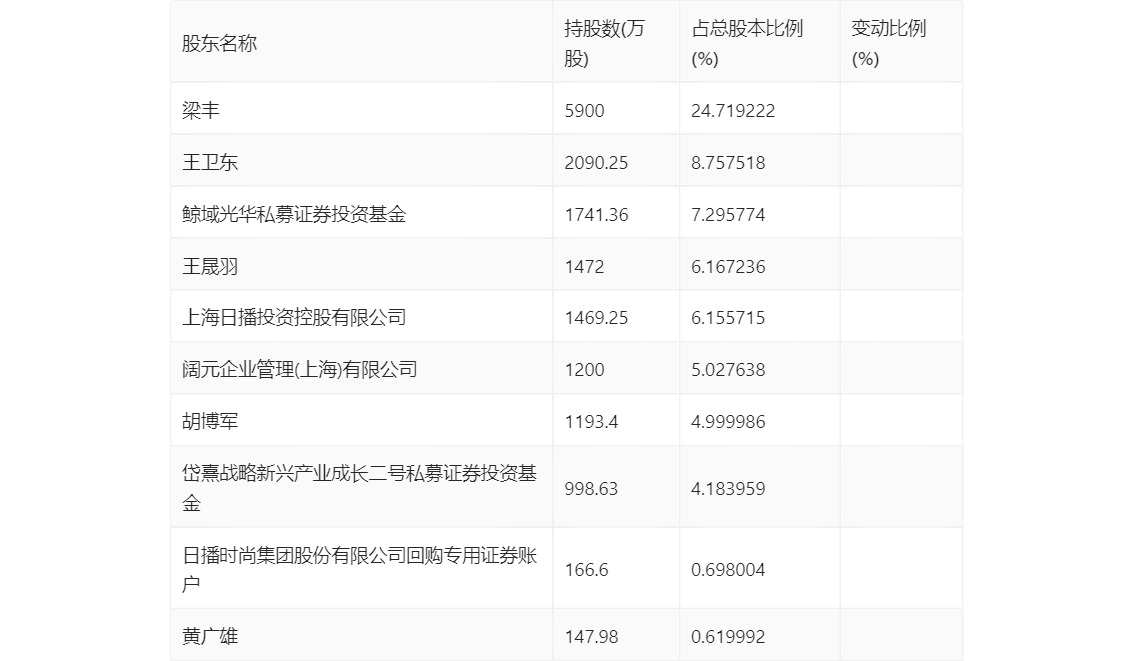Select percentage 4.999986

coord(728,422)
